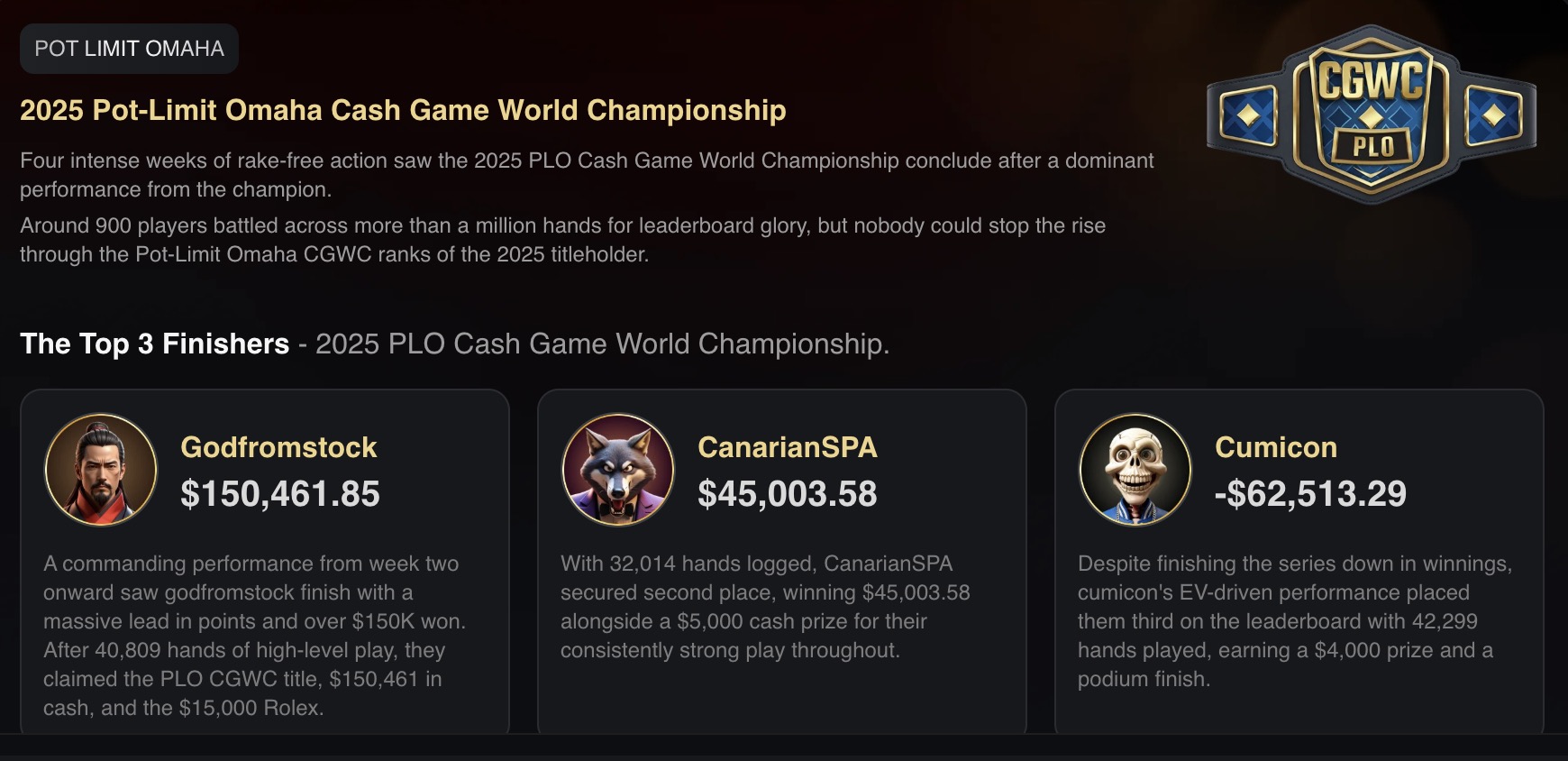This screenshot has width=1568, height=761.
Task: Open the 2025 Pot-Limit Omaha Championship title link
Action: tap(403, 110)
